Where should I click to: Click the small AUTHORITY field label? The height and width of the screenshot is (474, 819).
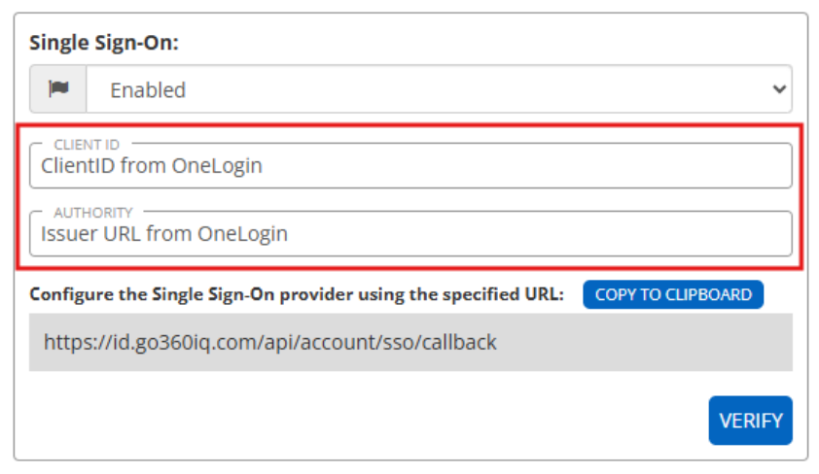click(93, 213)
